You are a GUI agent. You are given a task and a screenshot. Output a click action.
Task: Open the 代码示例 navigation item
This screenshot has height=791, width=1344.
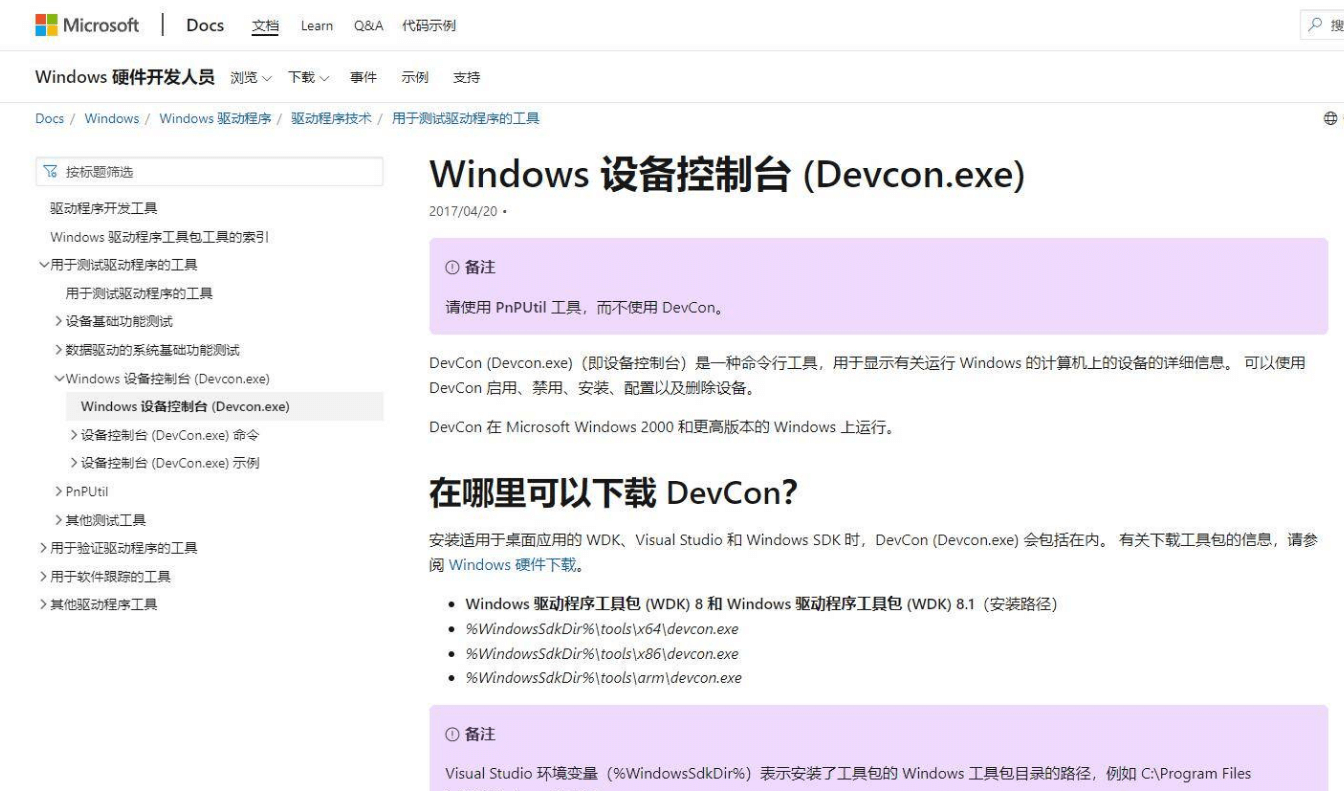coord(429,26)
